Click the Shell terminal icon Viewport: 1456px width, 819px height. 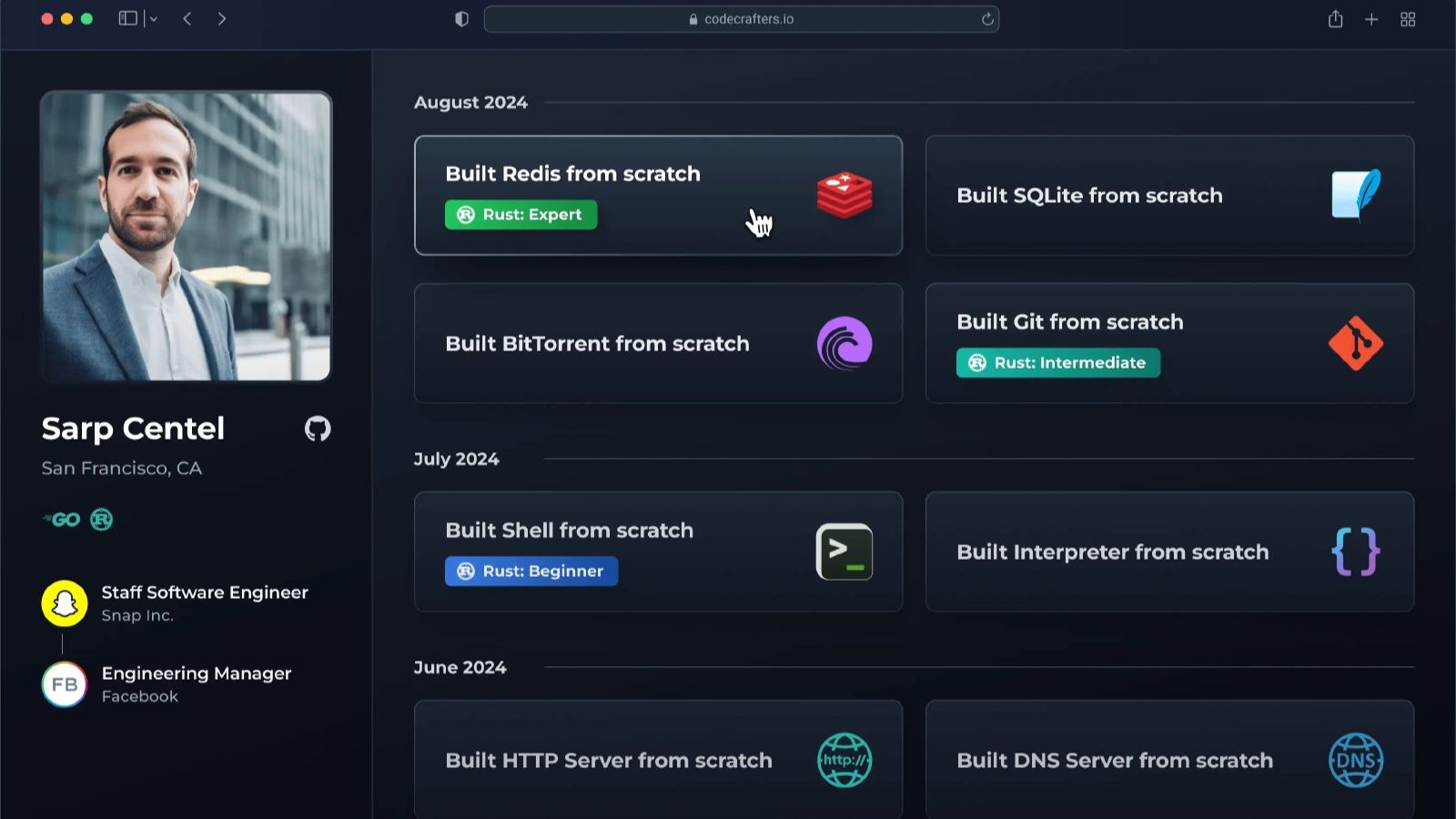coord(844,551)
